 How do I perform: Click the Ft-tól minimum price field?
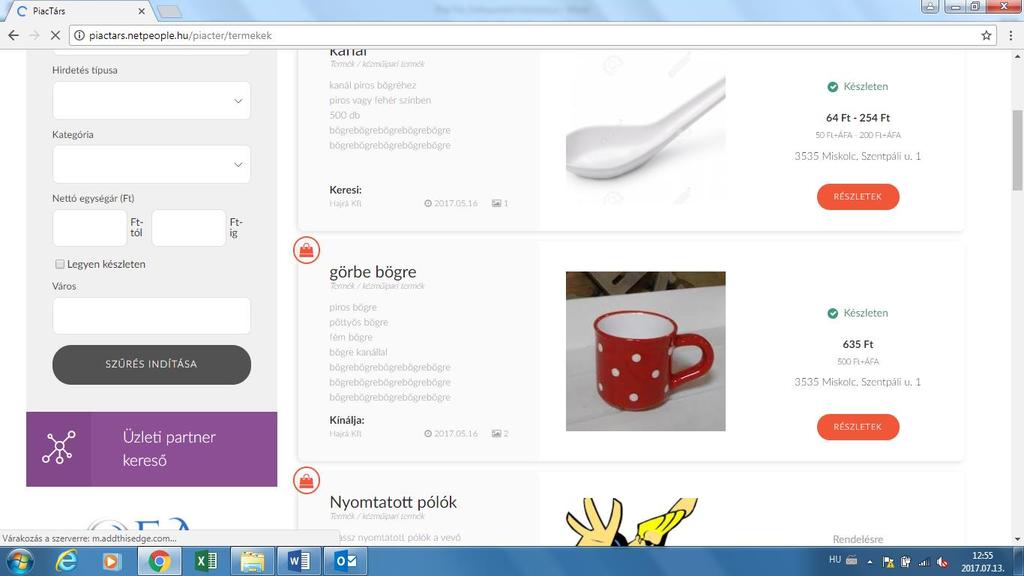coord(89,228)
